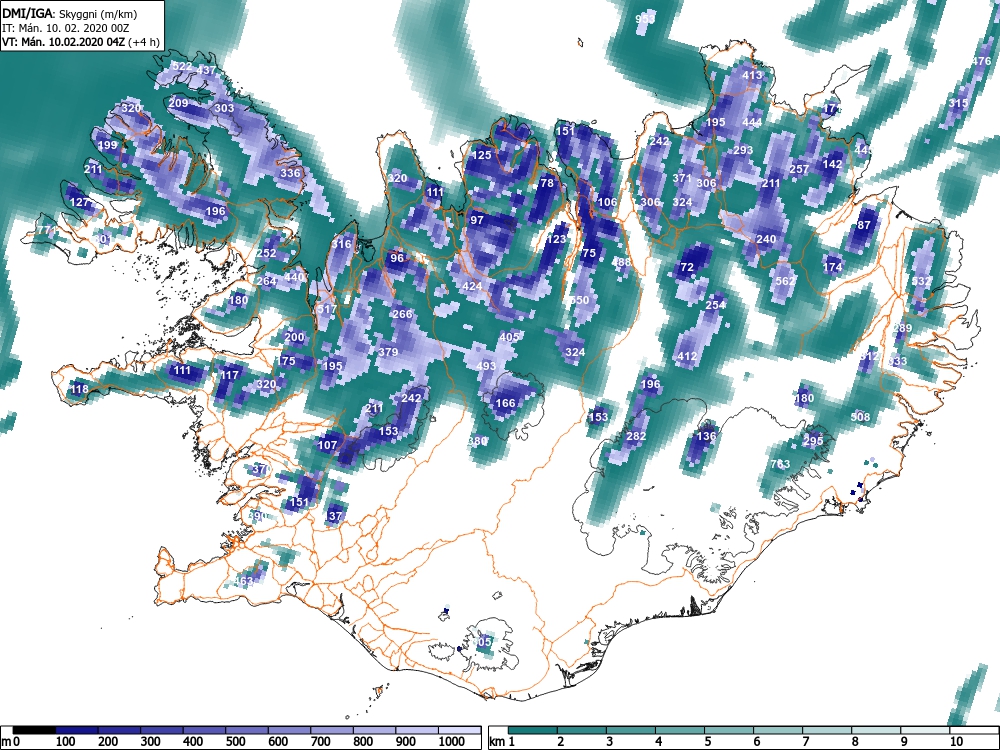Click the visibility value '117' on the map

229,375
